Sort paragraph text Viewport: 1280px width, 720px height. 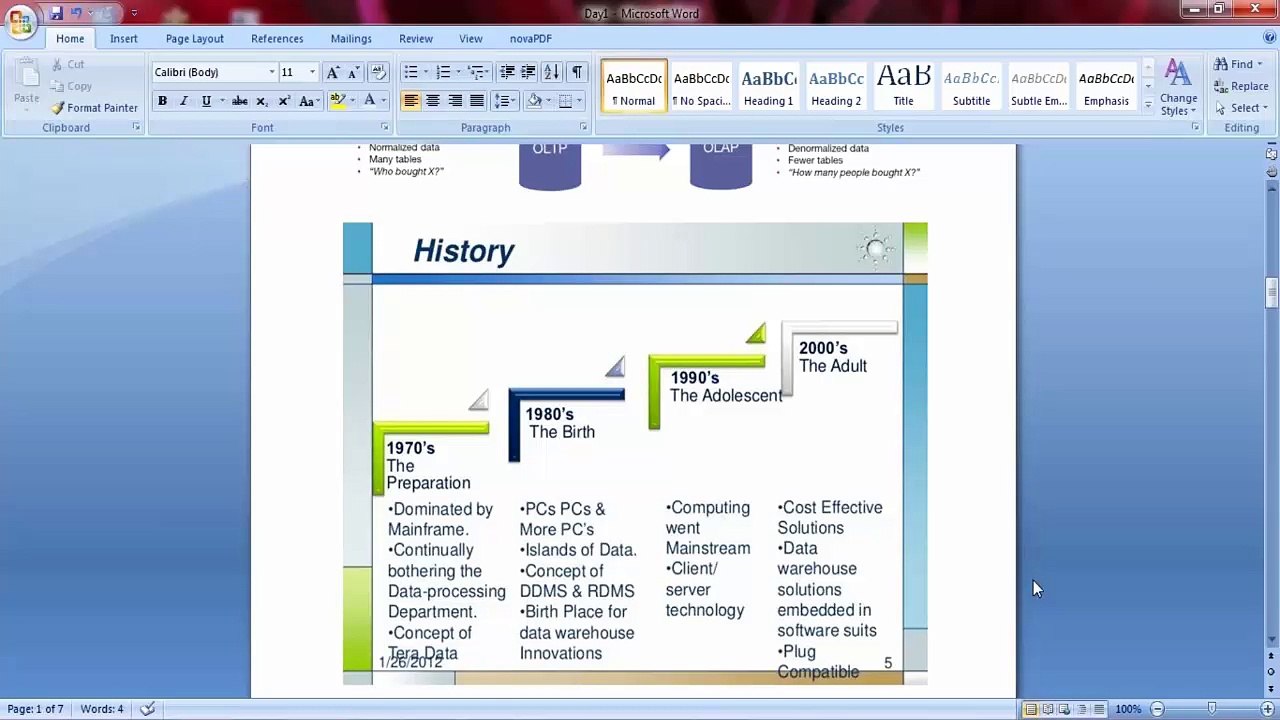553,72
